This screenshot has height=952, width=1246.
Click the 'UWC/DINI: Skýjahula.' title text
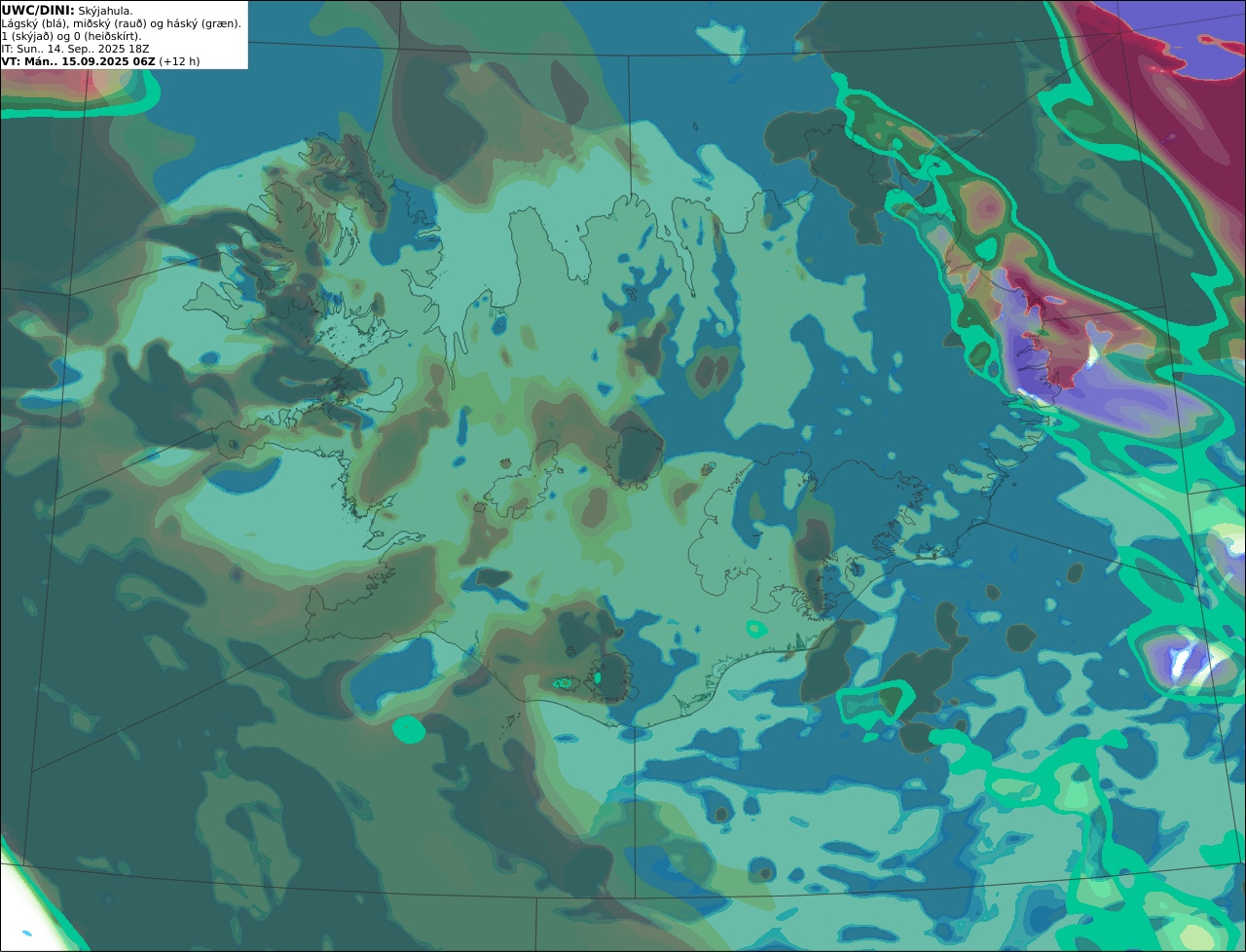tap(67, 10)
